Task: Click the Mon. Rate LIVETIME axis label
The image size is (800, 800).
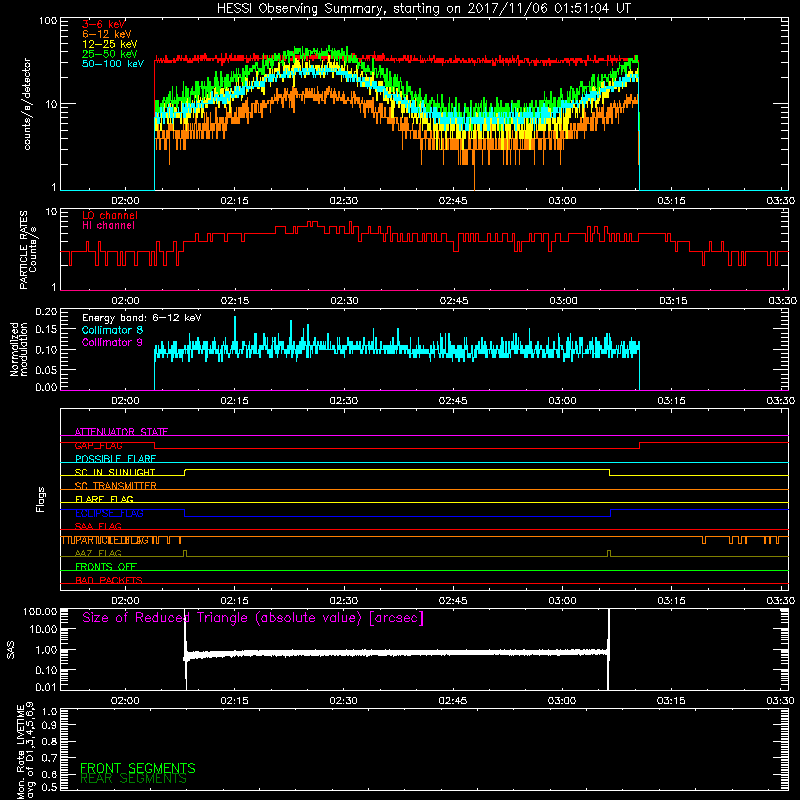Action: [25, 750]
